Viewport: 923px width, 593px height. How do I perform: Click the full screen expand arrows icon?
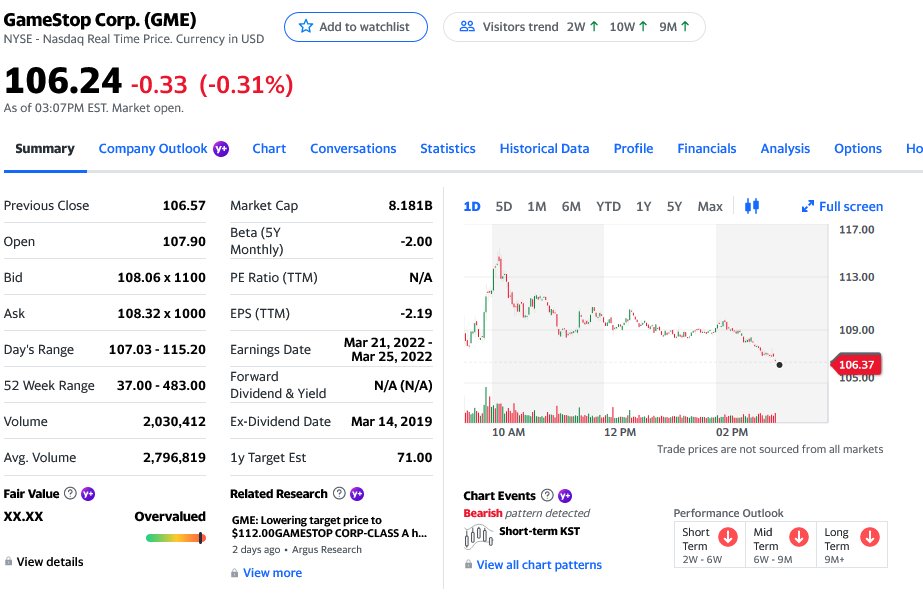[x=807, y=207]
